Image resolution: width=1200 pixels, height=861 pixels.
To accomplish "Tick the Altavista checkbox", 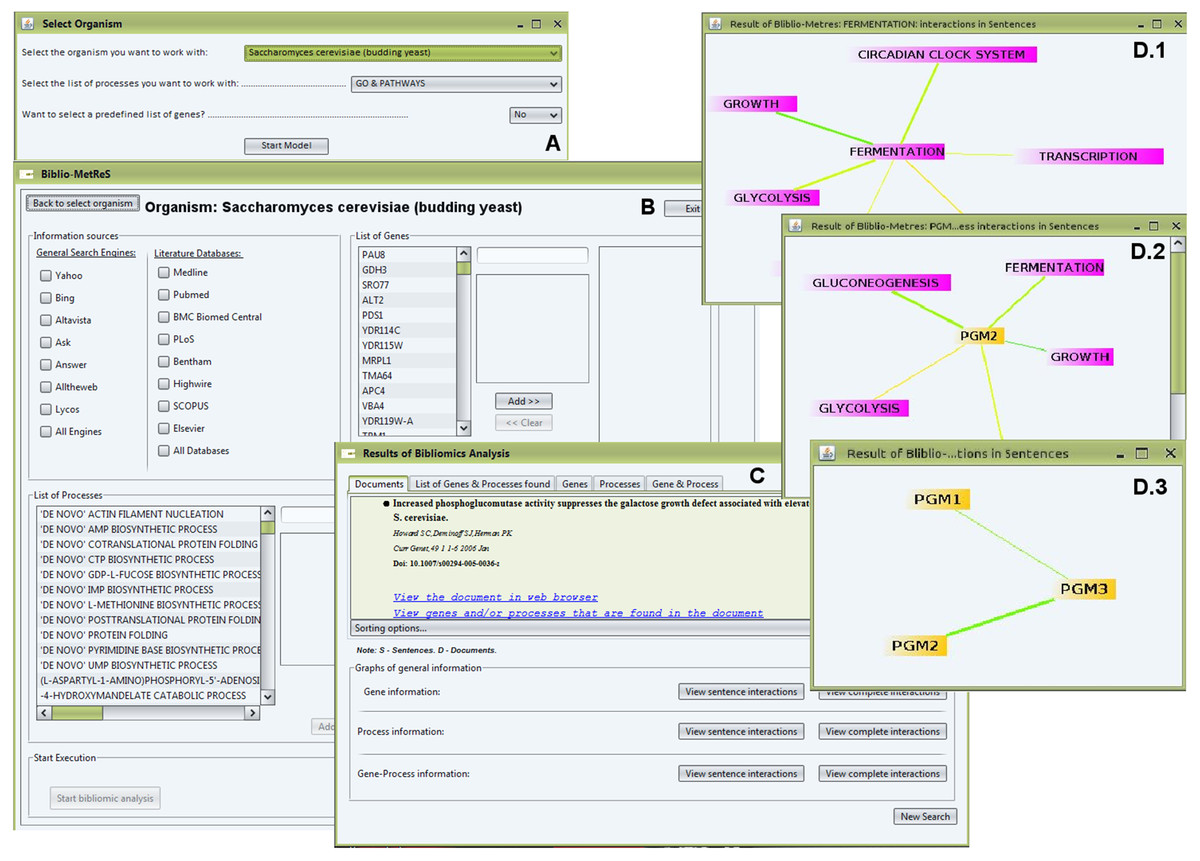I will [46, 320].
